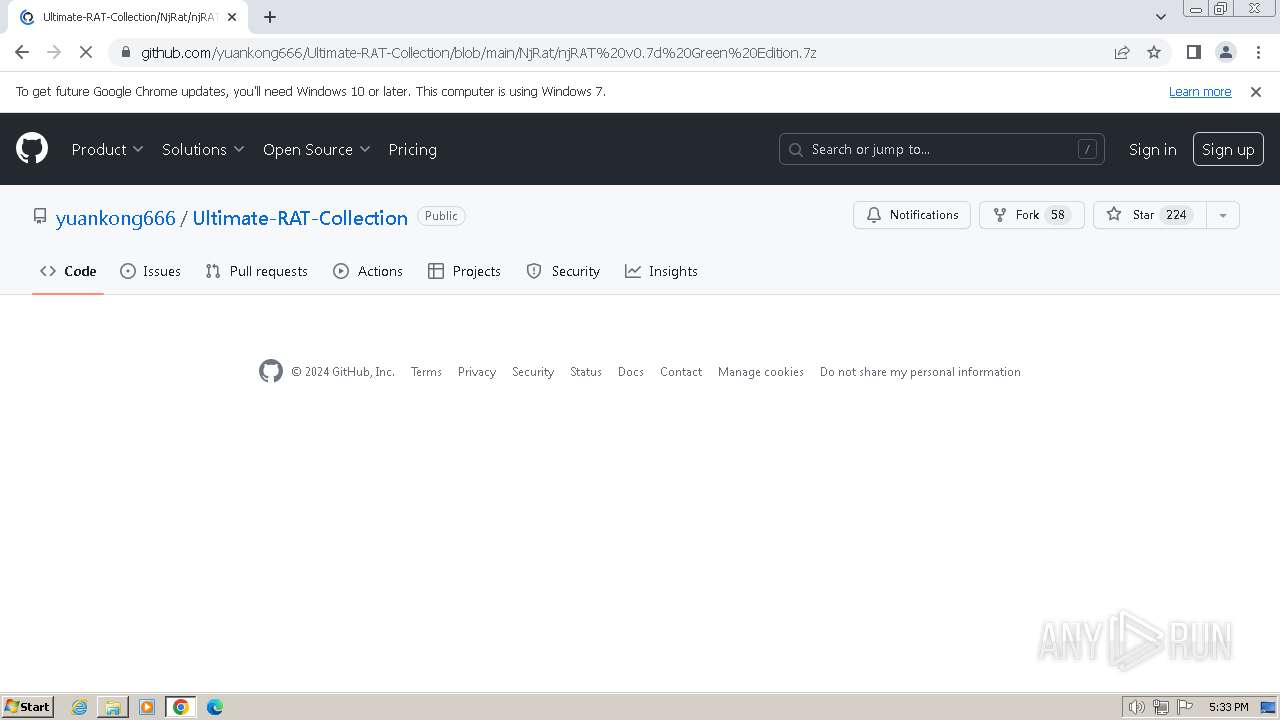
Task: Open Chrome side panel icon
Action: coord(1193,52)
